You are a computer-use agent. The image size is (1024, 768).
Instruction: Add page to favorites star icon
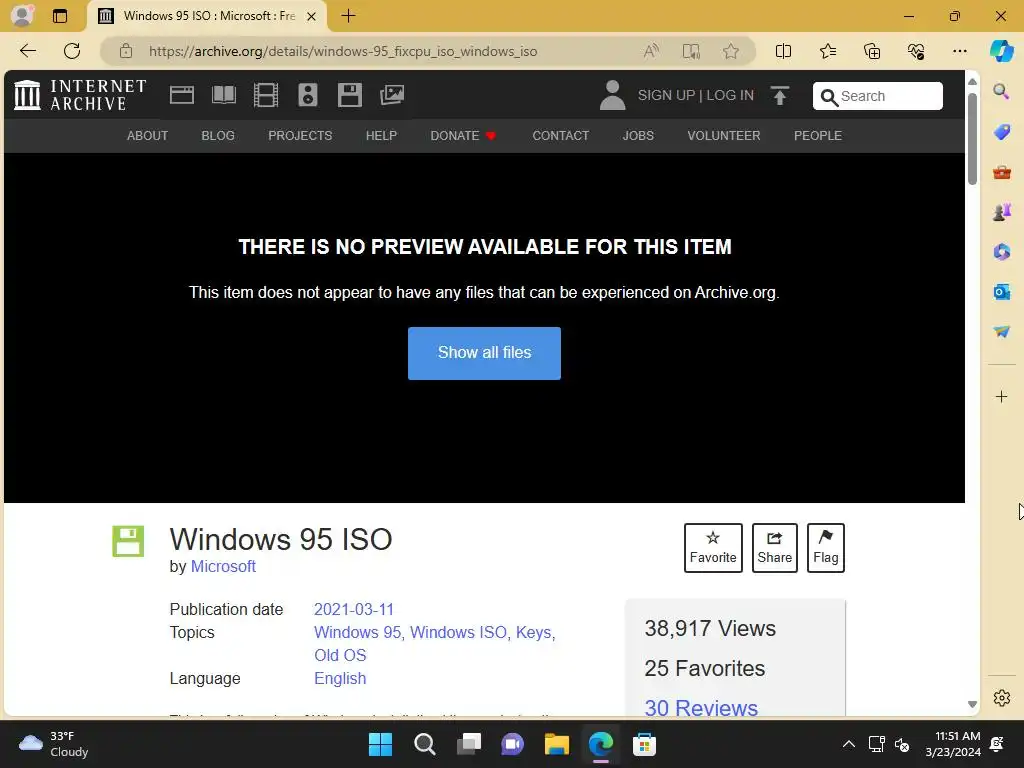tap(731, 51)
